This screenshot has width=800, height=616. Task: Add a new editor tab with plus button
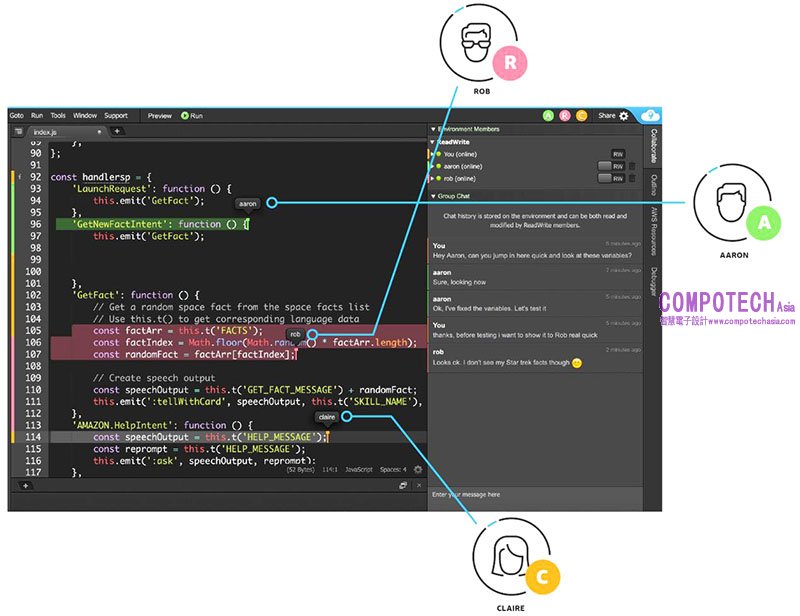pos(117,131)
